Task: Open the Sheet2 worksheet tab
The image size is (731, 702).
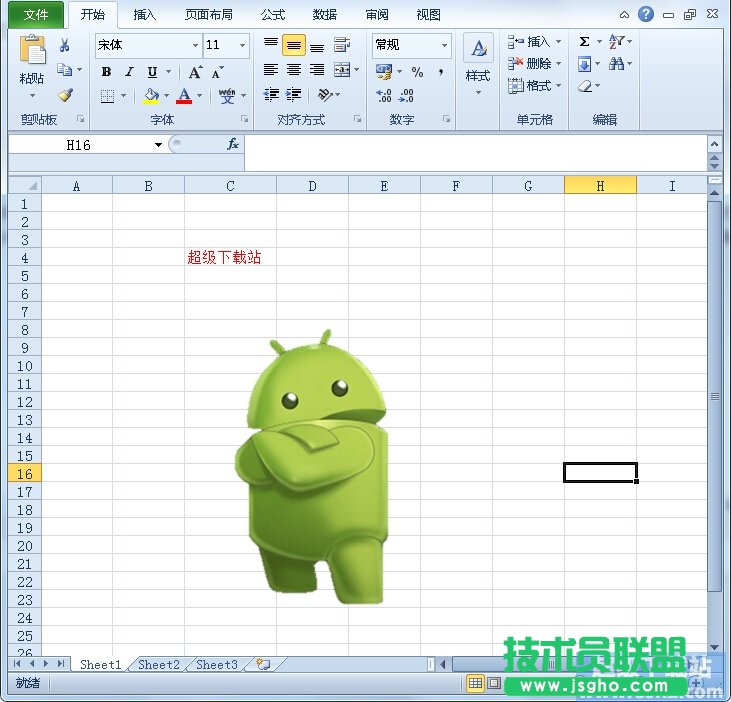Action: pos(158,664)
